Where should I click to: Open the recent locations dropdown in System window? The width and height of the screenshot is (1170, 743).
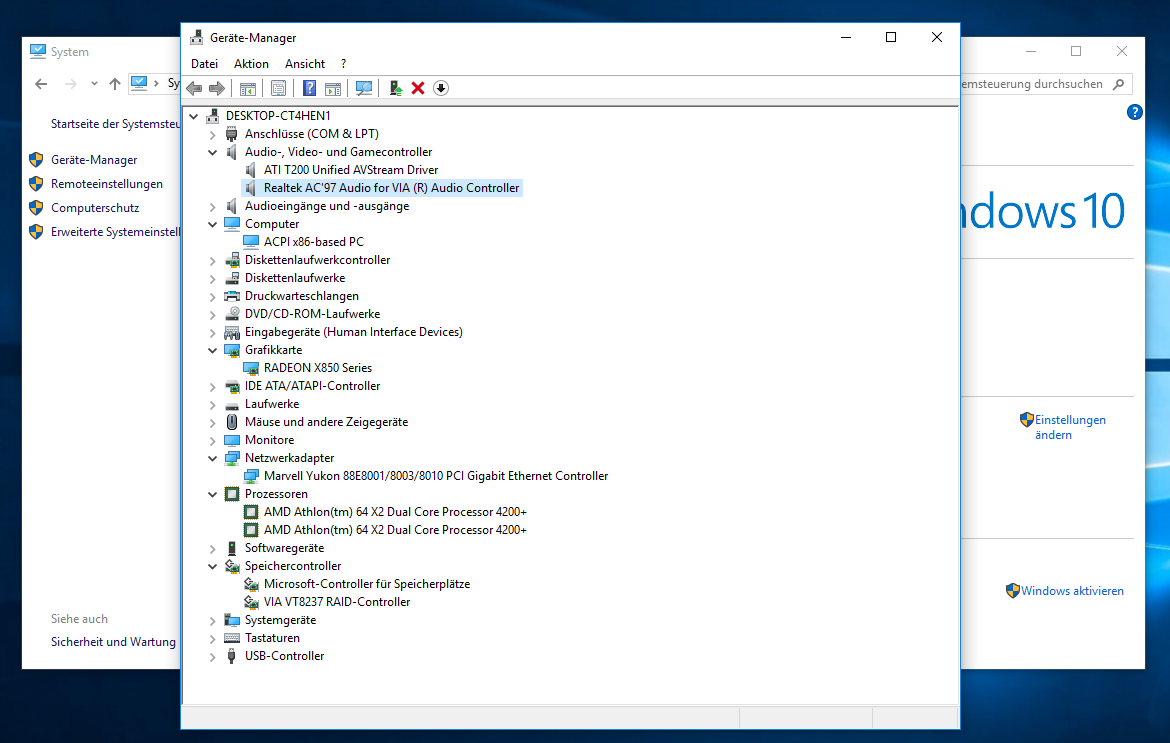click(94, 84)
